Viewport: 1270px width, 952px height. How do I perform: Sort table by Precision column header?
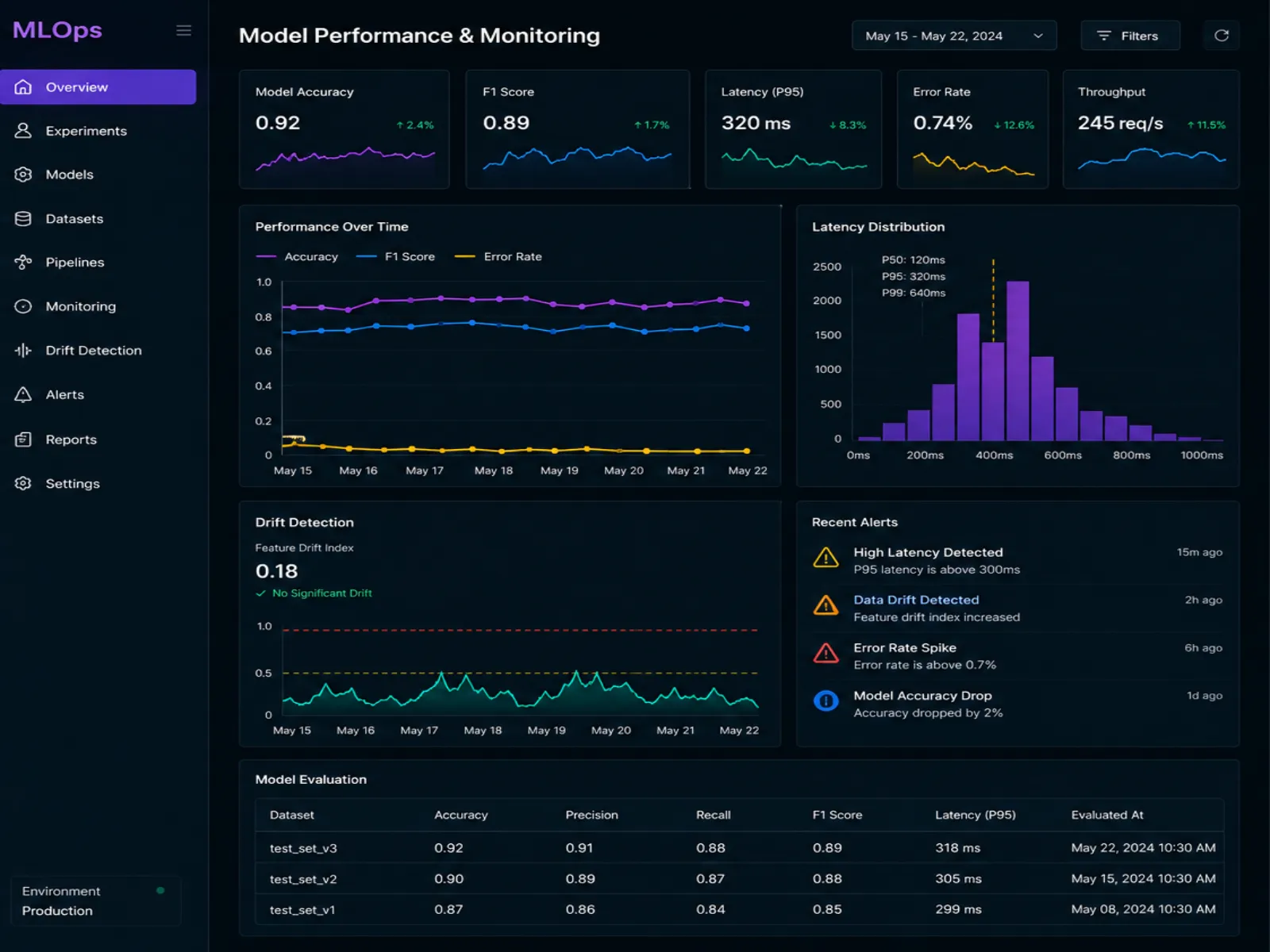591,816
